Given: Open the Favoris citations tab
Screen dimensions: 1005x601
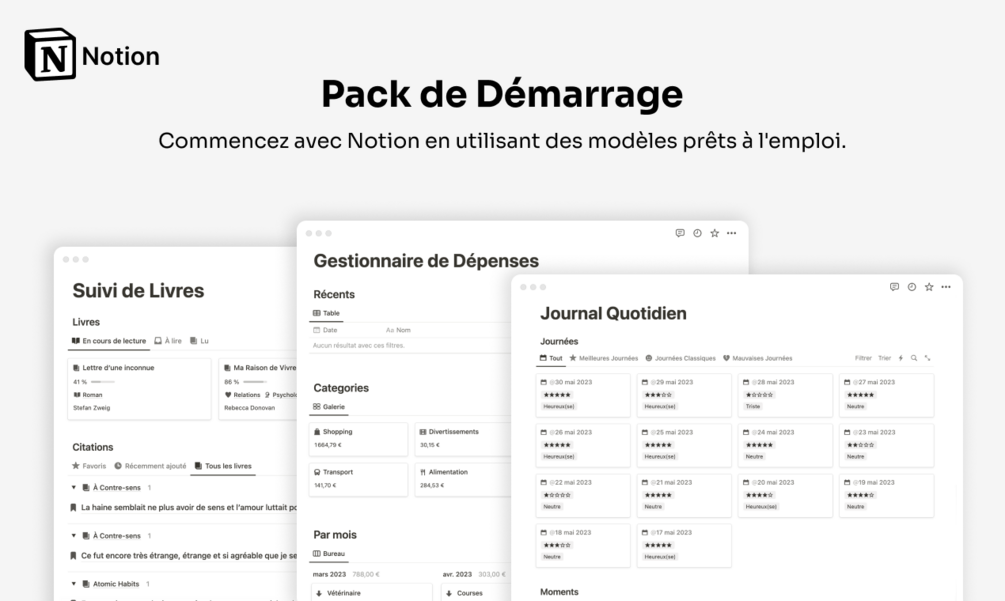Looking at the screenshot, I should coord(89,466).
